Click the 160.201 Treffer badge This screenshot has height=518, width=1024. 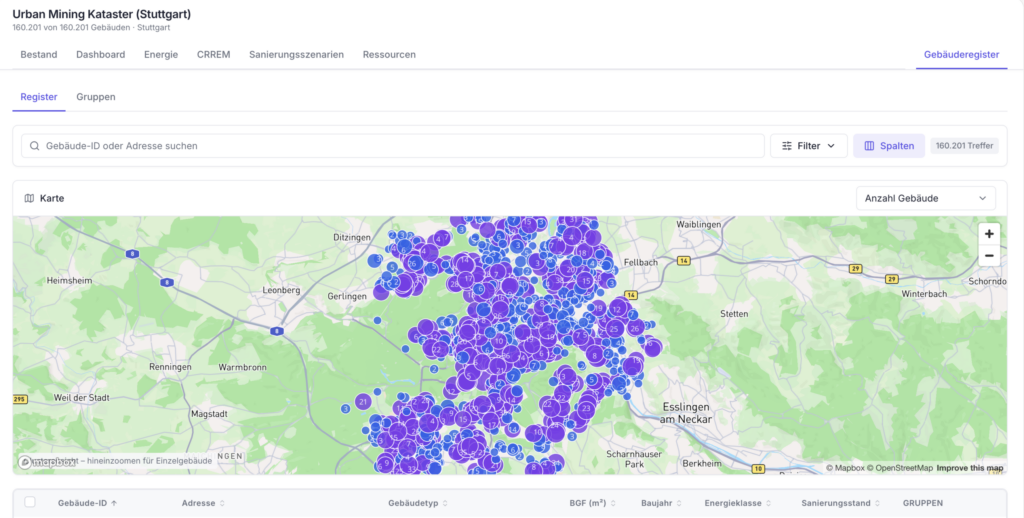(x=964, y=146)
